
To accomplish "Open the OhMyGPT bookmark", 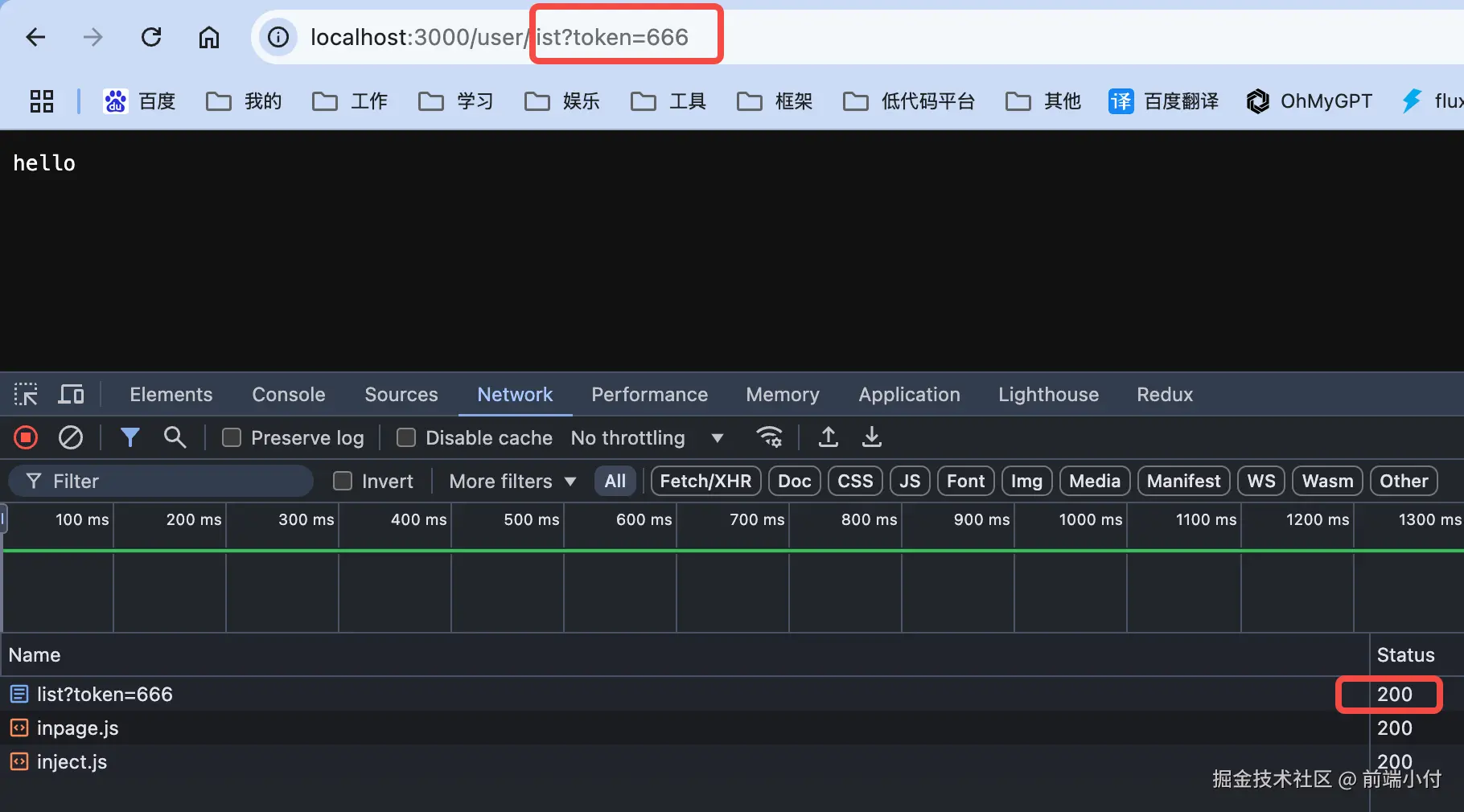I will click(x=1310, y=101).
